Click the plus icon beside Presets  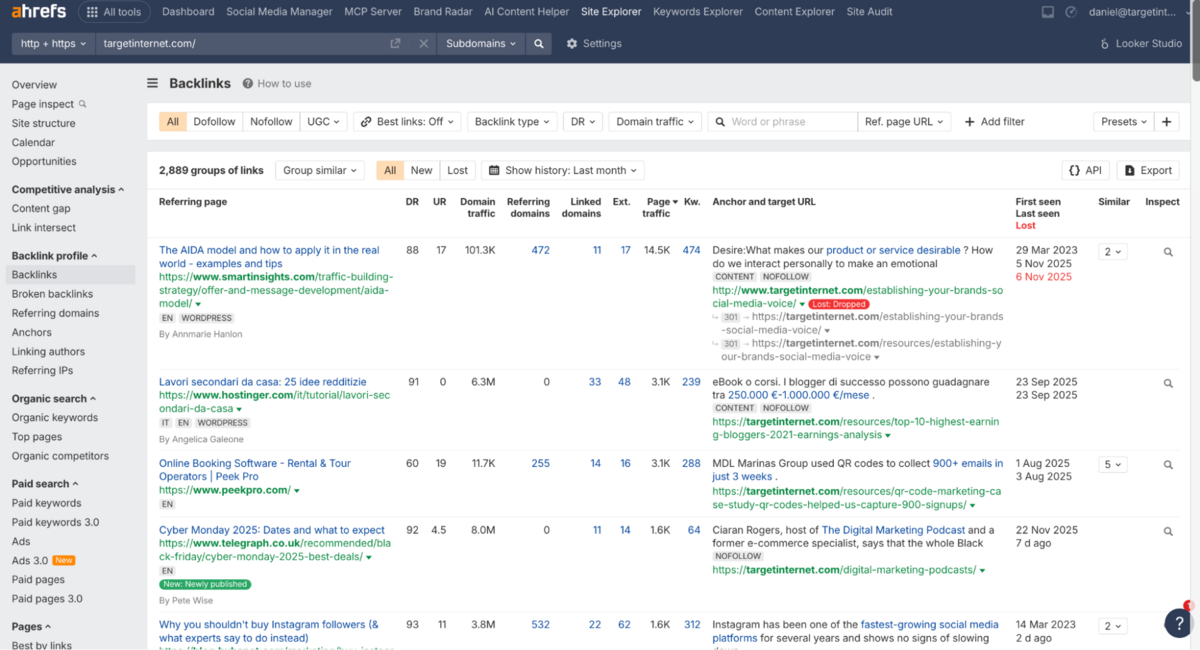[1167, 122]
